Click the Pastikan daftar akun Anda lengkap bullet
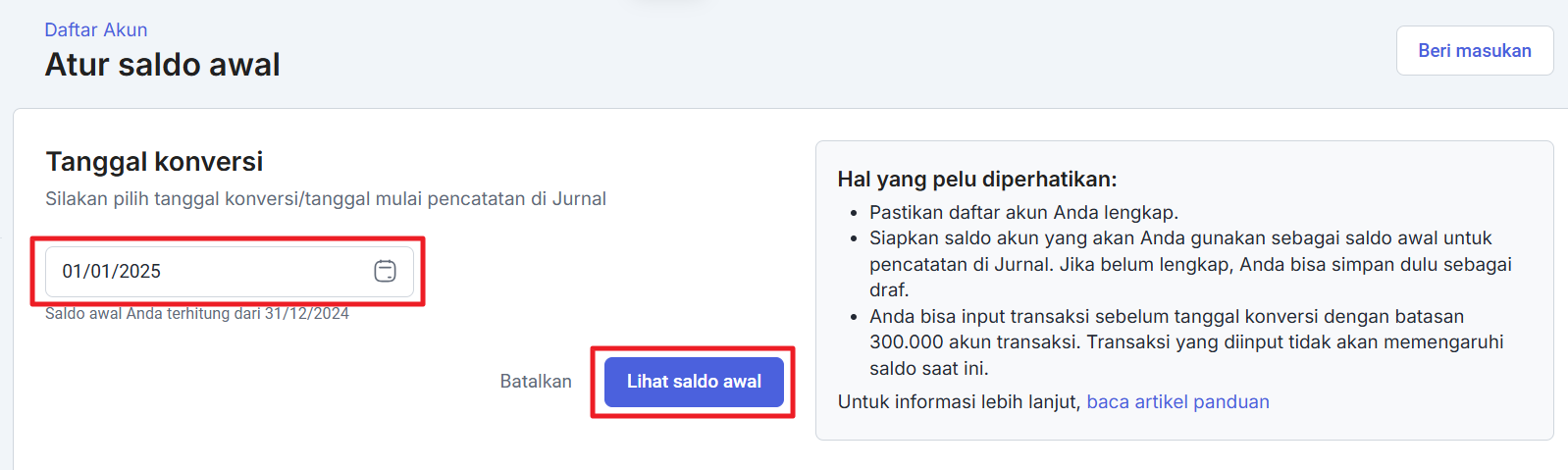The height and width of the screenshot is (470, 1568). [1023, 212]
